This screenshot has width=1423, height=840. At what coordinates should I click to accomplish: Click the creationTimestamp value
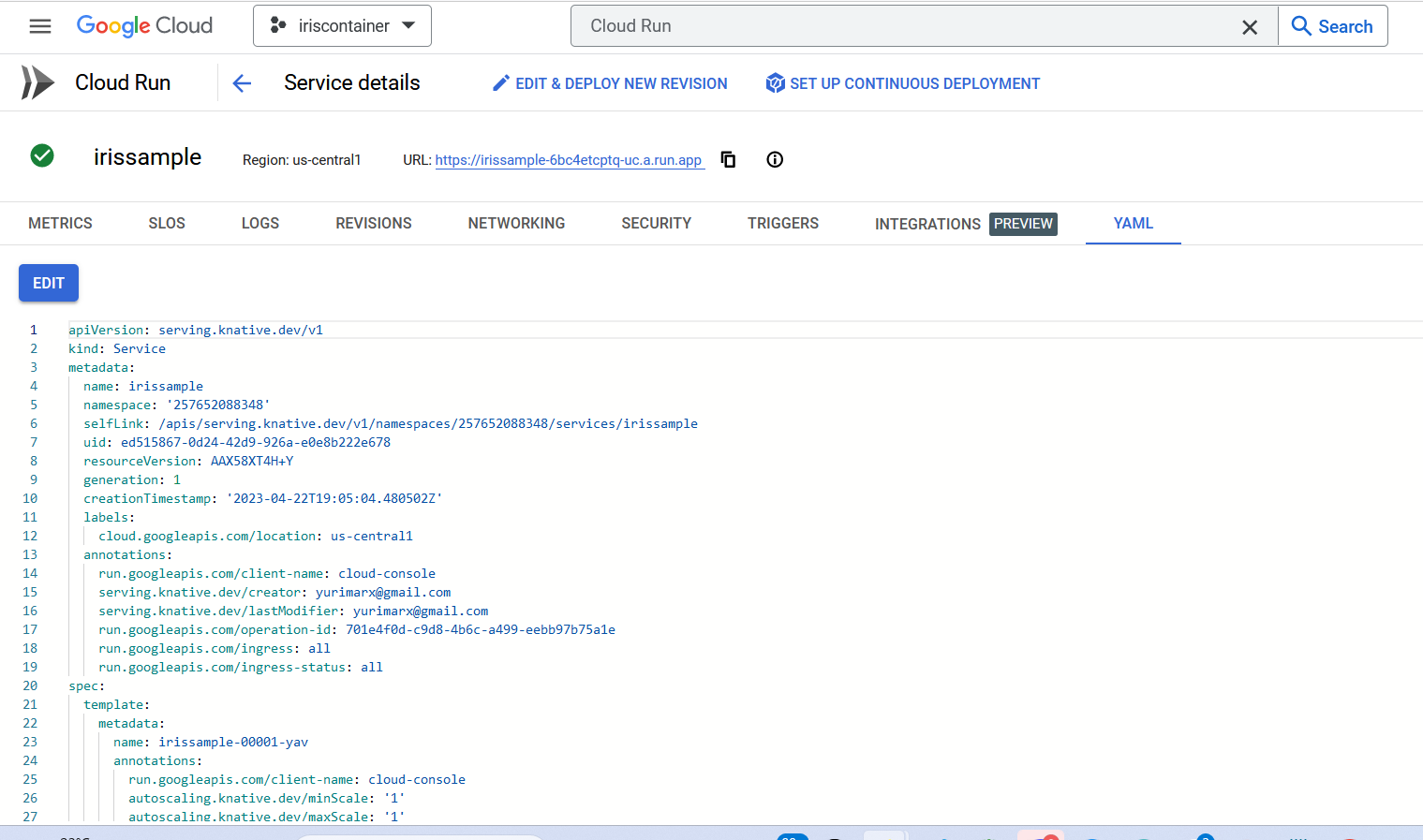point(334,498)
